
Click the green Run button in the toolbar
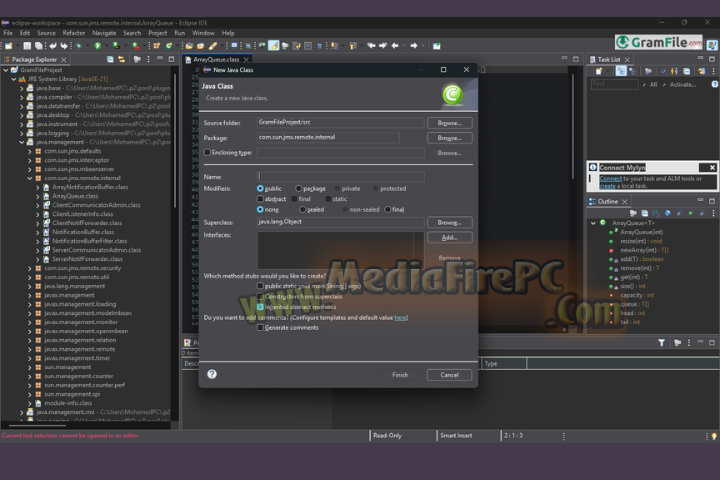click(x=97, y=46)
